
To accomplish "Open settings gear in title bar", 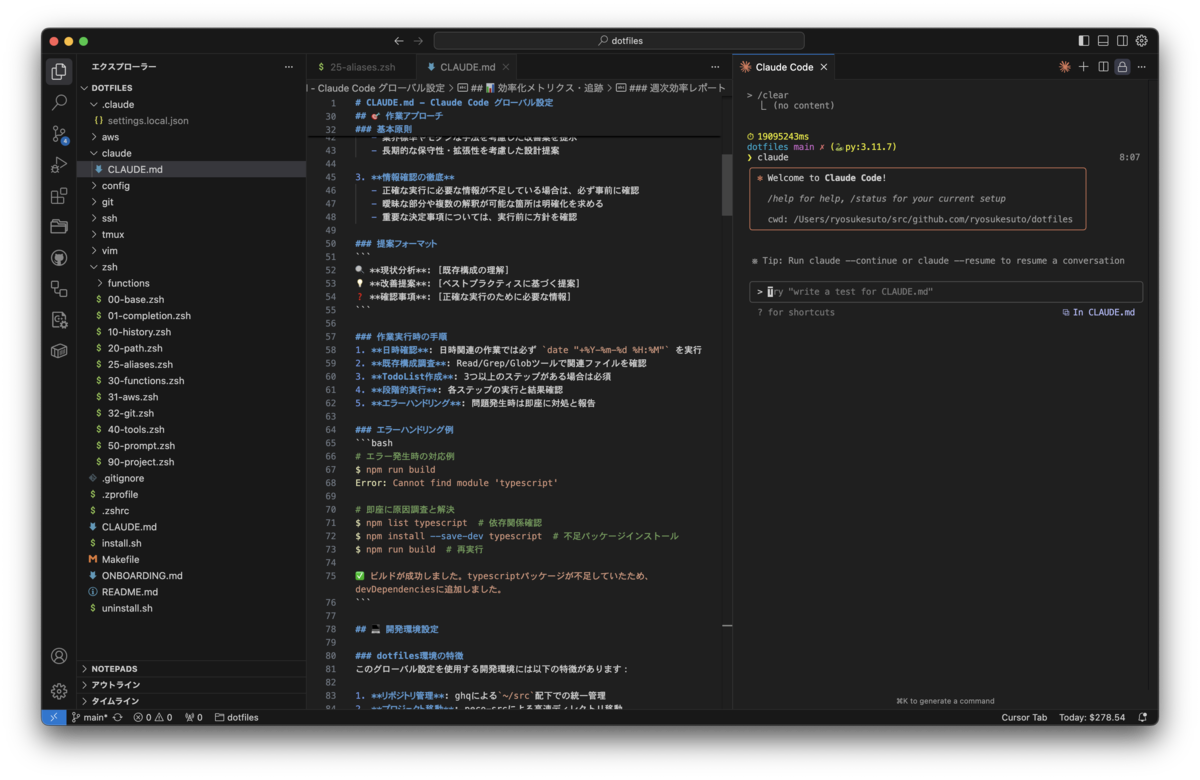I will coord(1141,41).
